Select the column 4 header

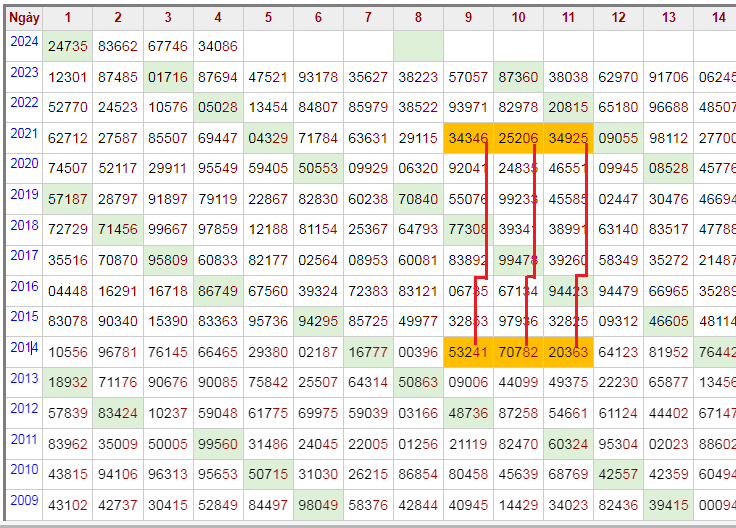pos(218,18)
